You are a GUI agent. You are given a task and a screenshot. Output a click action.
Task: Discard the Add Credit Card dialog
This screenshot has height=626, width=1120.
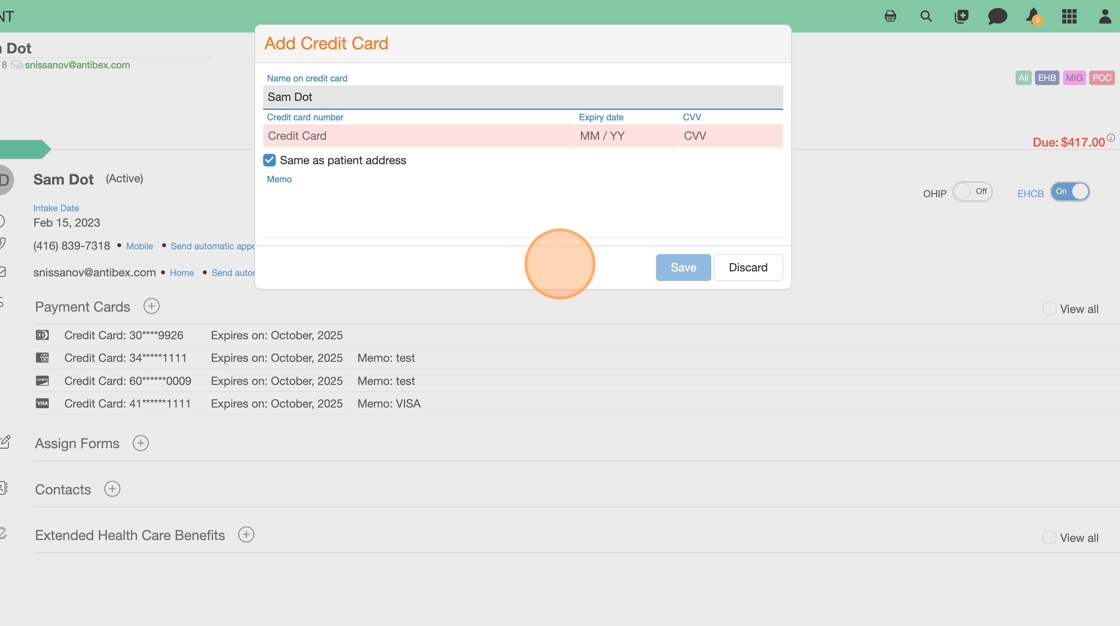point(748,267)
